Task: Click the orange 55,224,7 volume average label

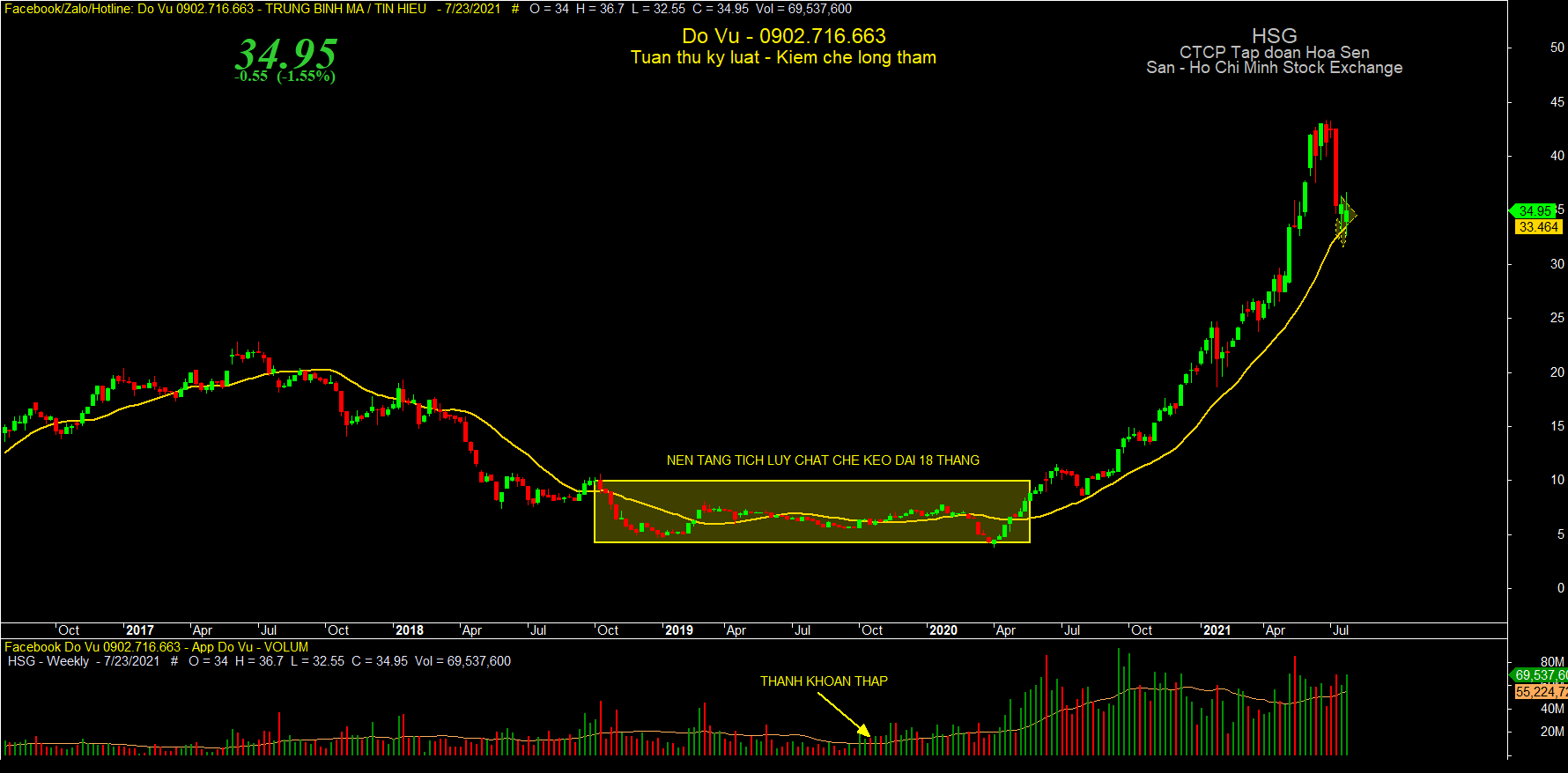Action: tap(1541, 692)
